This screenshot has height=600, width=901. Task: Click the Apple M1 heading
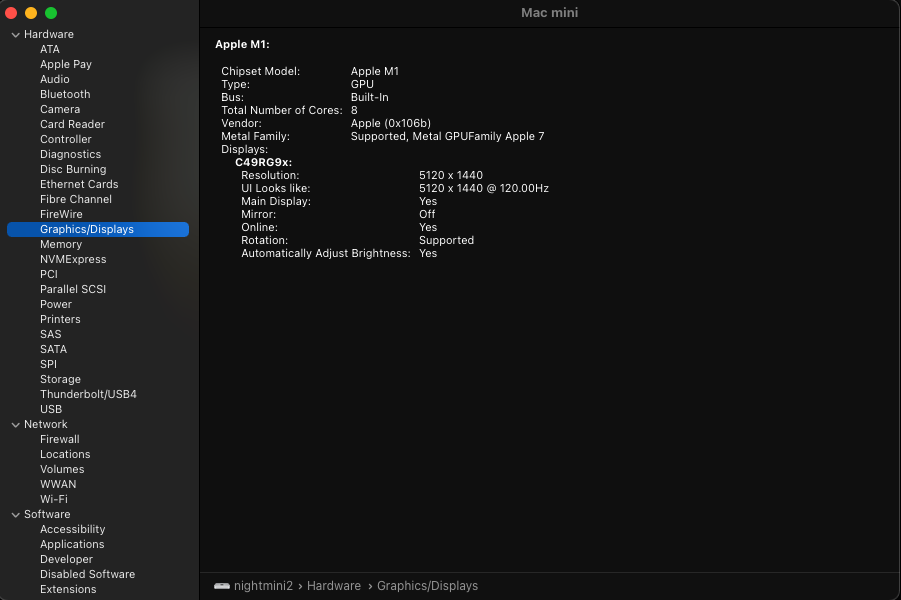[242, 44]
